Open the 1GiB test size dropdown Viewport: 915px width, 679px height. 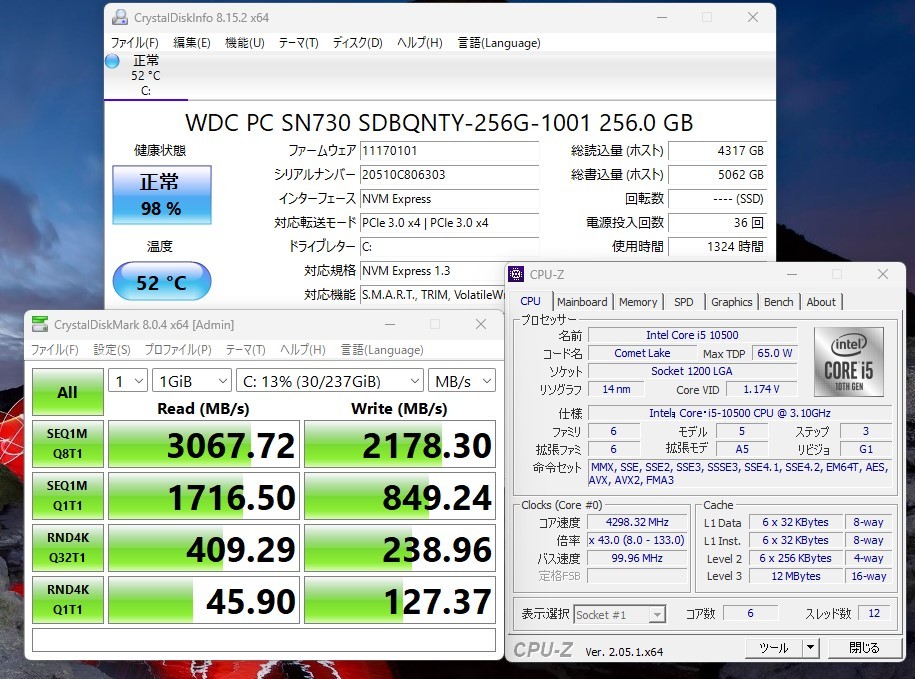pos(192,381)
